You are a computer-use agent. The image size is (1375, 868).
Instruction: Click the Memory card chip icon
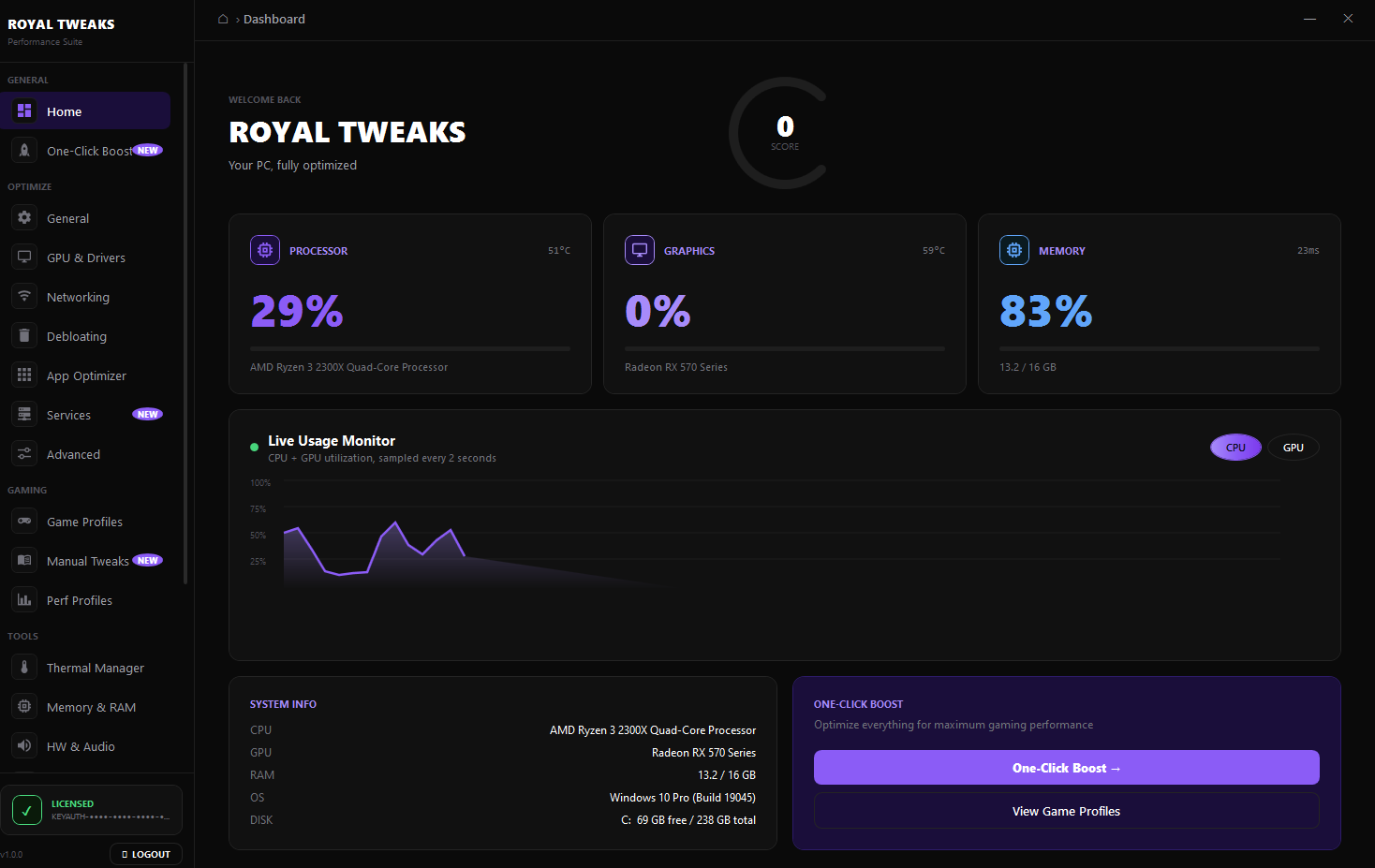coord(1014,250)
